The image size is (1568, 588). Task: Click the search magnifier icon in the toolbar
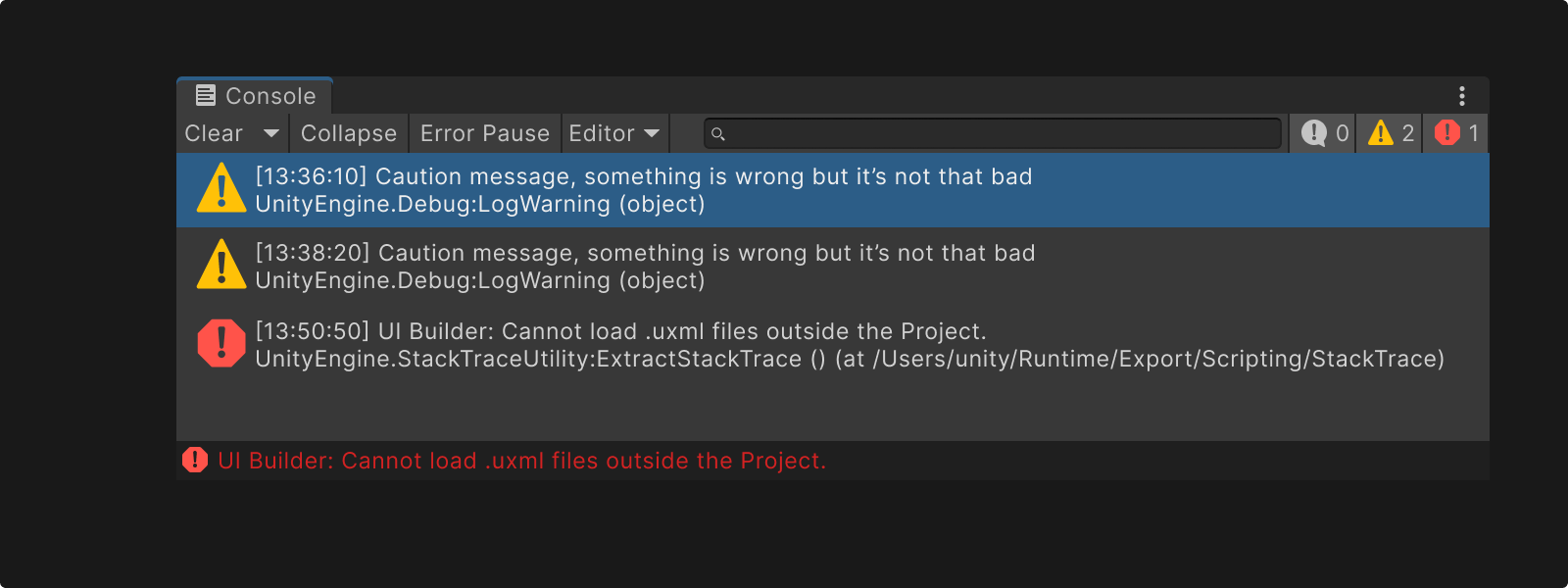click(x=719, y=133)
